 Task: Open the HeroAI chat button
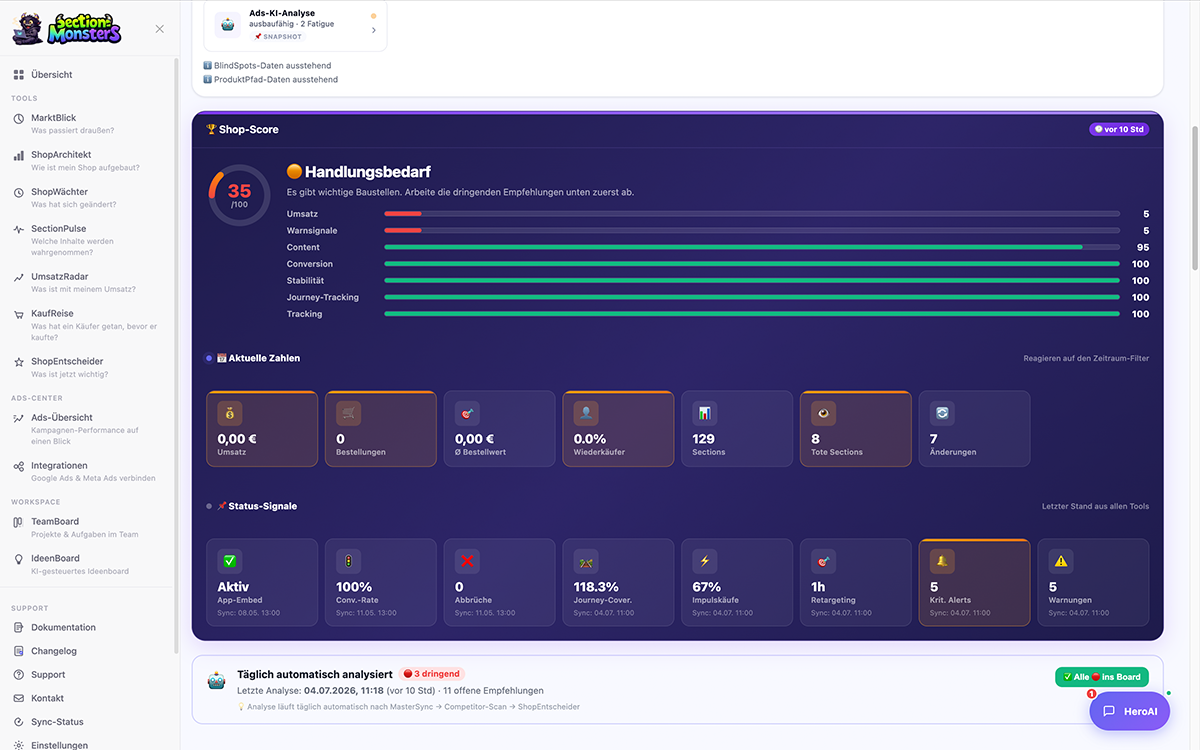(x=1130, y=711)
